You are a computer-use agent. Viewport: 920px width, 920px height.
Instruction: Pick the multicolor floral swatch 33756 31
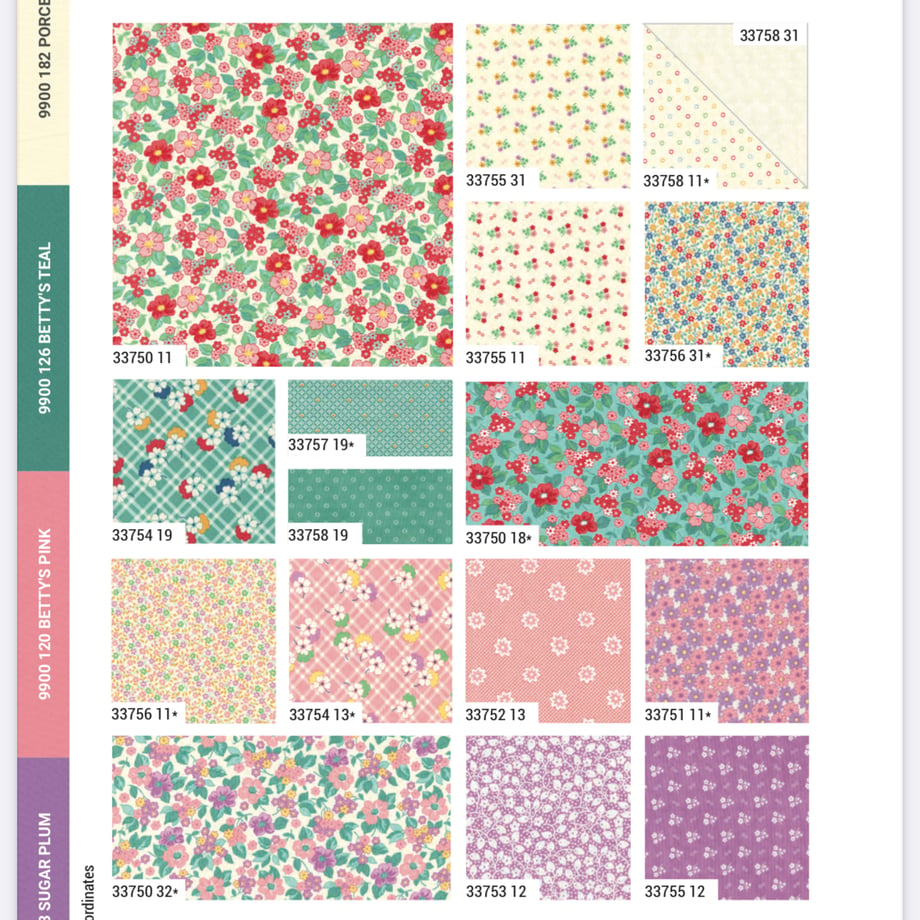coord(726,284)
